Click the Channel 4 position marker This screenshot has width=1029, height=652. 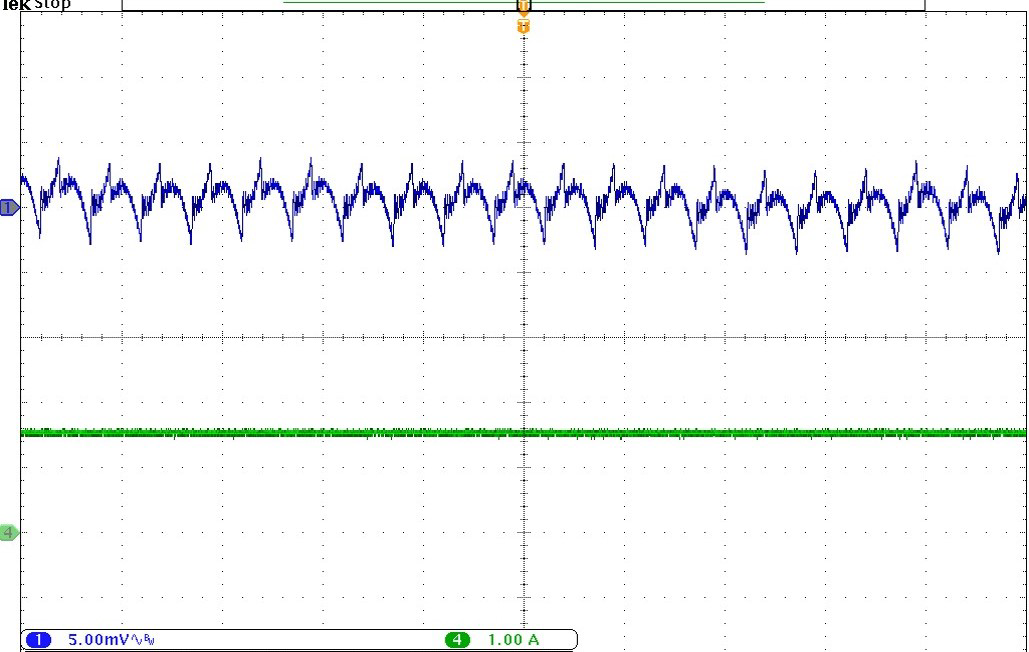8,533
